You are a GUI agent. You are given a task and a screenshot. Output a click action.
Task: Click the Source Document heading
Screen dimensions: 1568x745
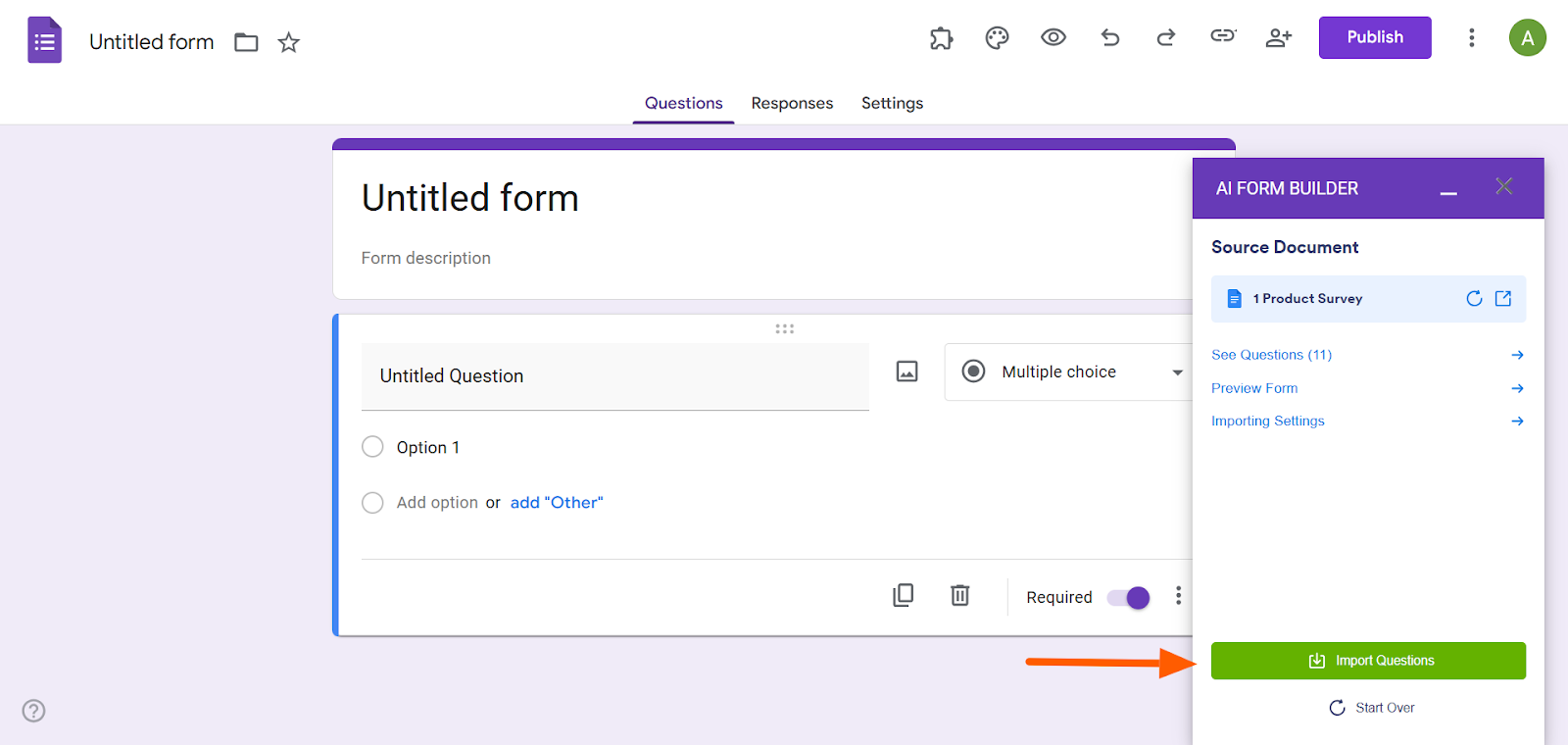click(1285, 247)
